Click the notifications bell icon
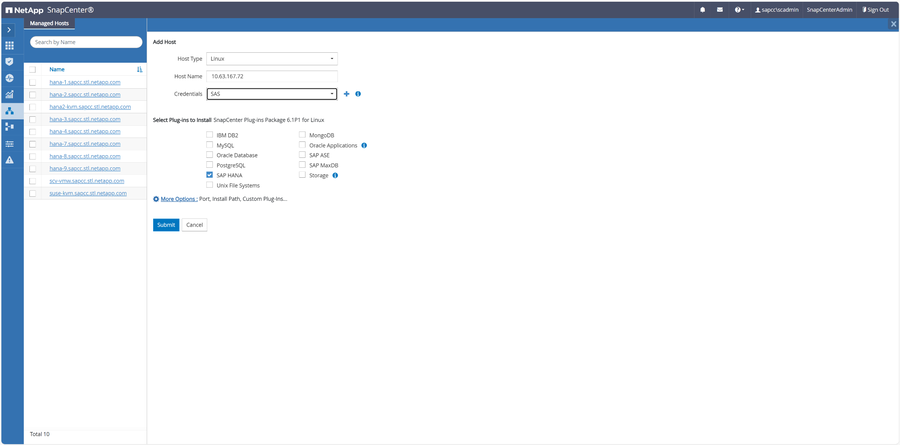 coord(703,10)
